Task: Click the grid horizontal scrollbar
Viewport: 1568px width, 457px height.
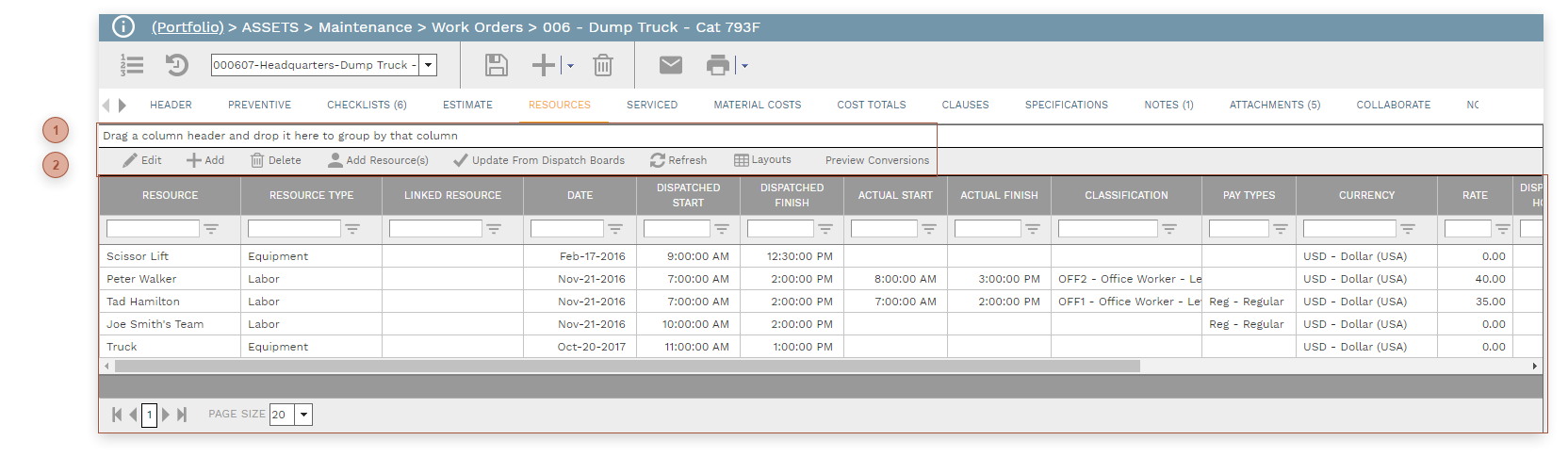Action: [x=622, y=366]
